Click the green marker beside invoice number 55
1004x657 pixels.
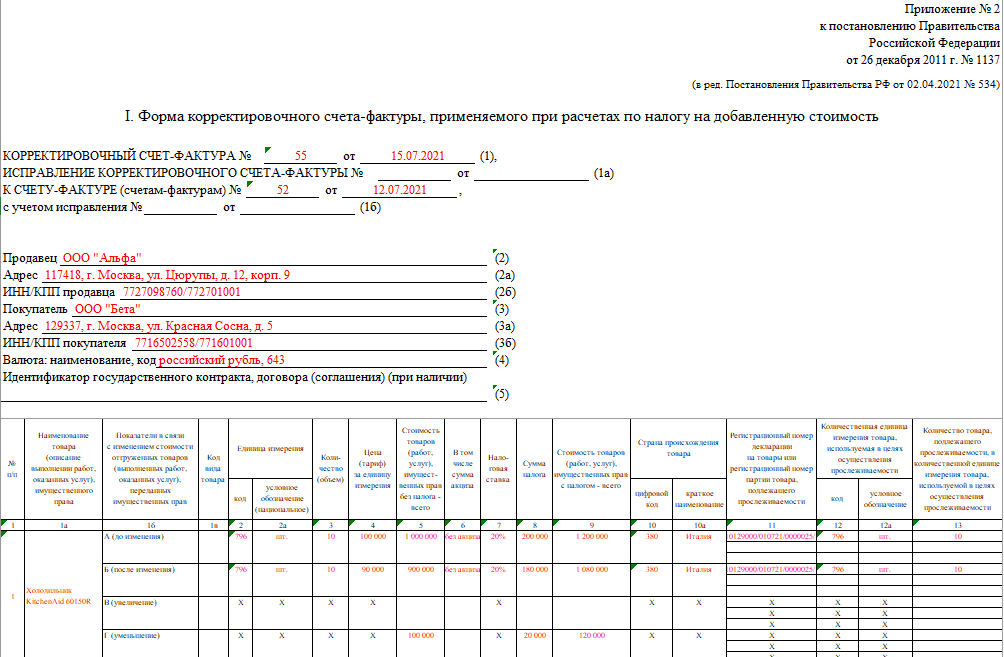[x=266, y=149]
